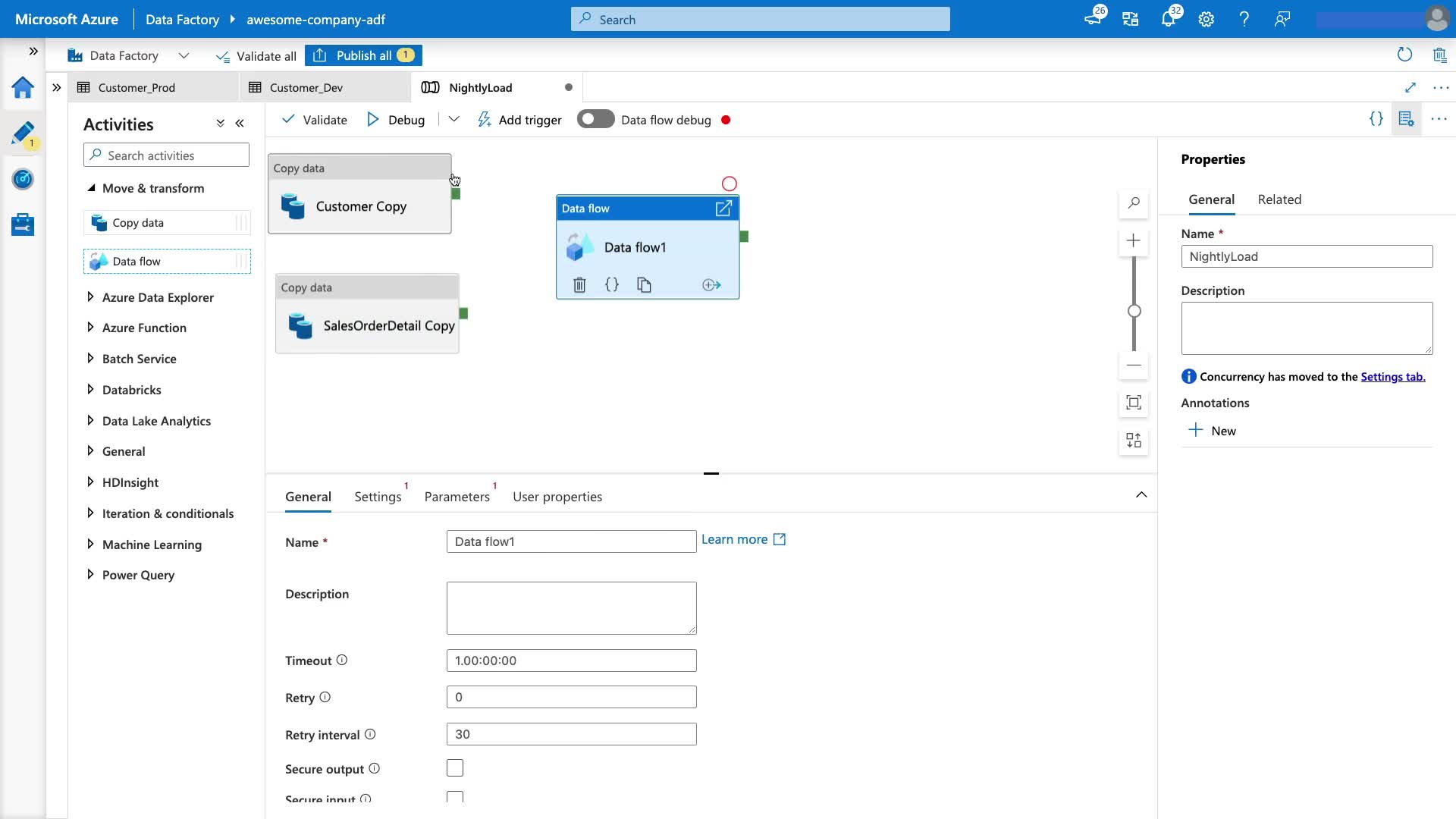This screenshot has height=819, width=1456.
Task: Open the Manage toolbox hub icon
Action: coord(23,224)
